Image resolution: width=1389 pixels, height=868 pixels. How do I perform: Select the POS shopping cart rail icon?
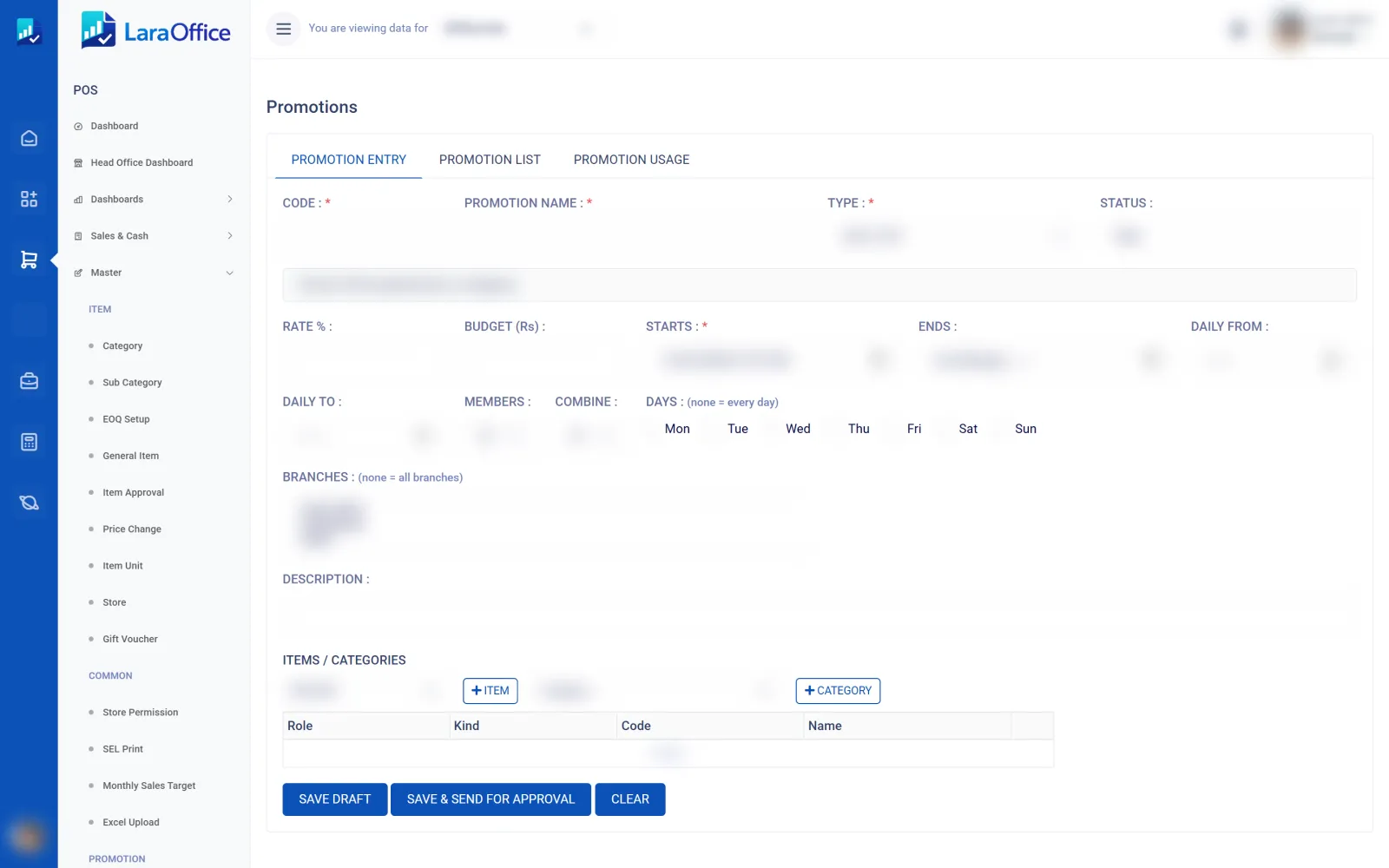29,260
